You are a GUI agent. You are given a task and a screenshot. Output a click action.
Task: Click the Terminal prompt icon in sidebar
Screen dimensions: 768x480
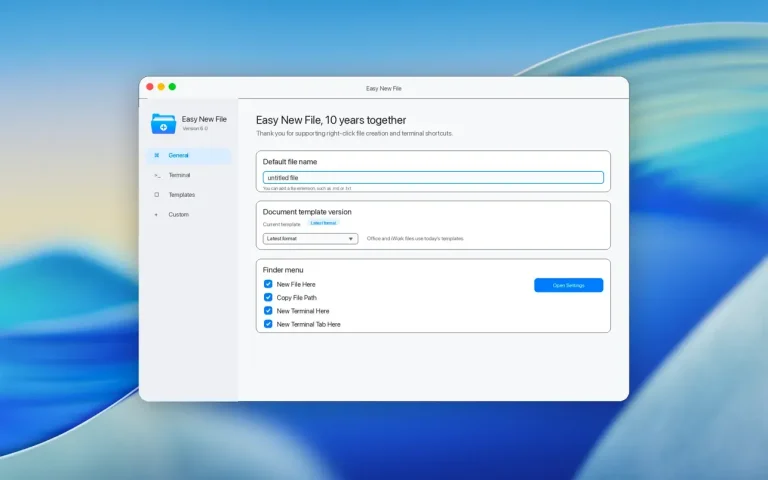click(157, 175)
